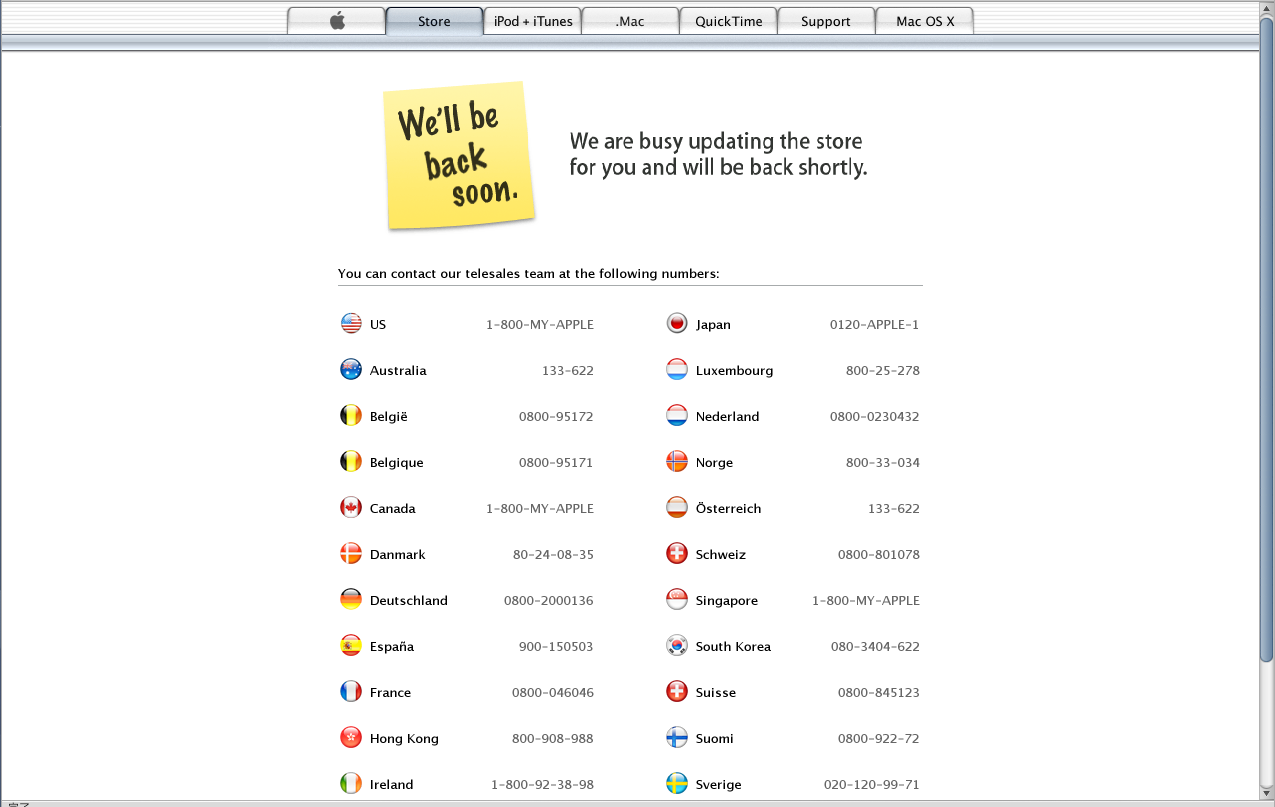This screenshot has width=1275, height=807.
Task: Click the Deutschland flag icon
Action: [x=351, y=599]
